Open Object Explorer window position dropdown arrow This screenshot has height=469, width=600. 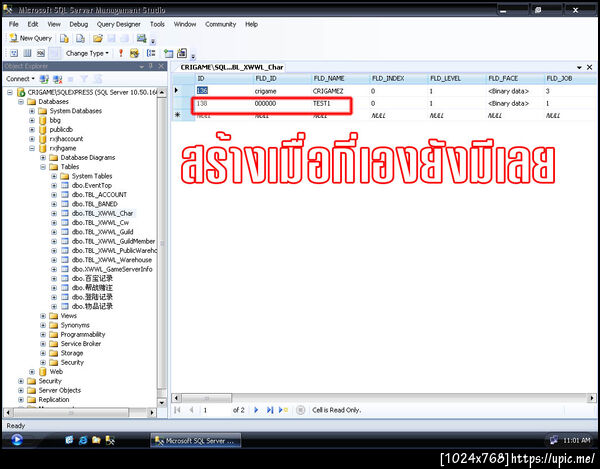[x=142, y=67]
